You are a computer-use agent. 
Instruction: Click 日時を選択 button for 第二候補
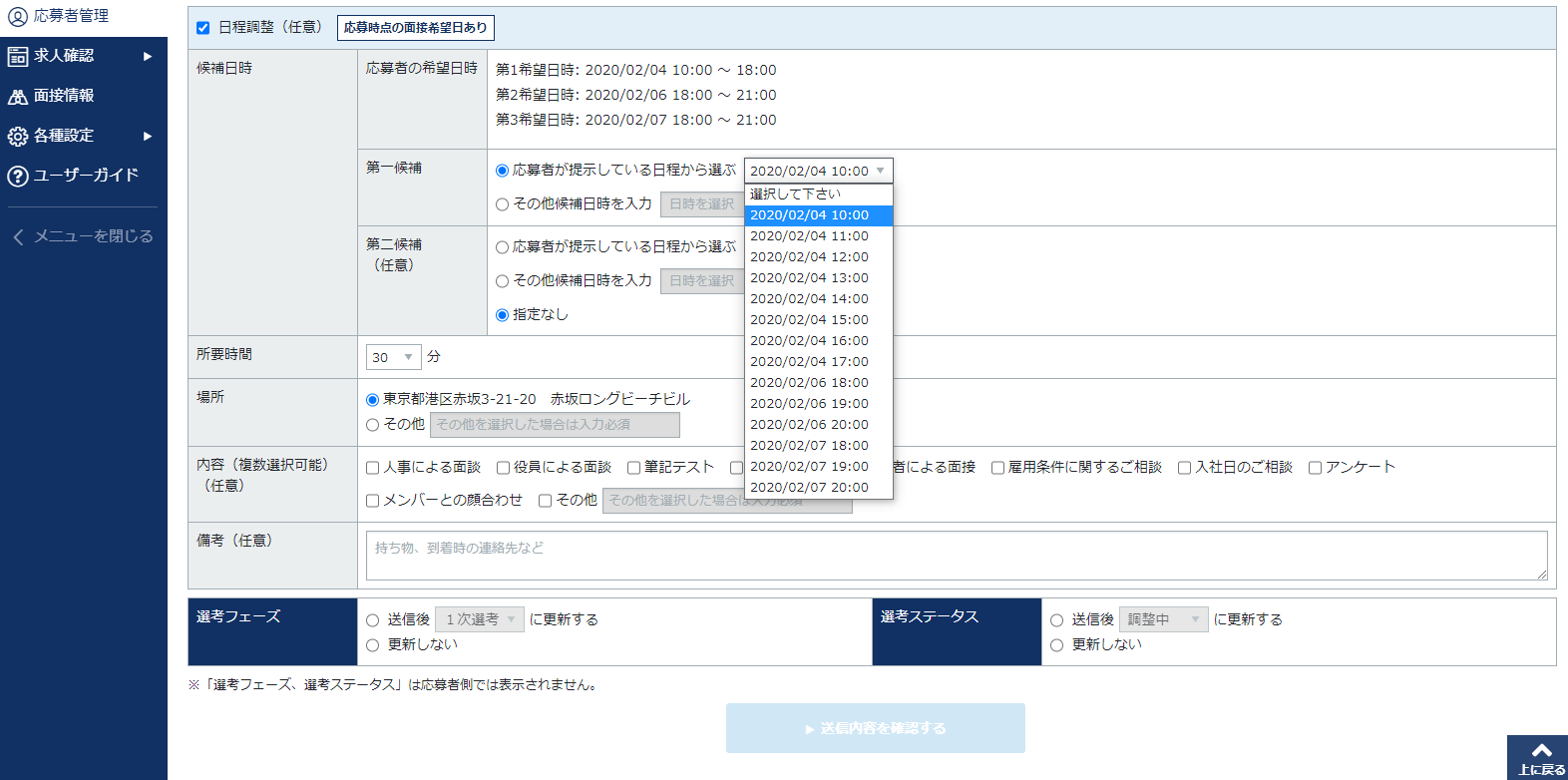[x=702, y=281]
